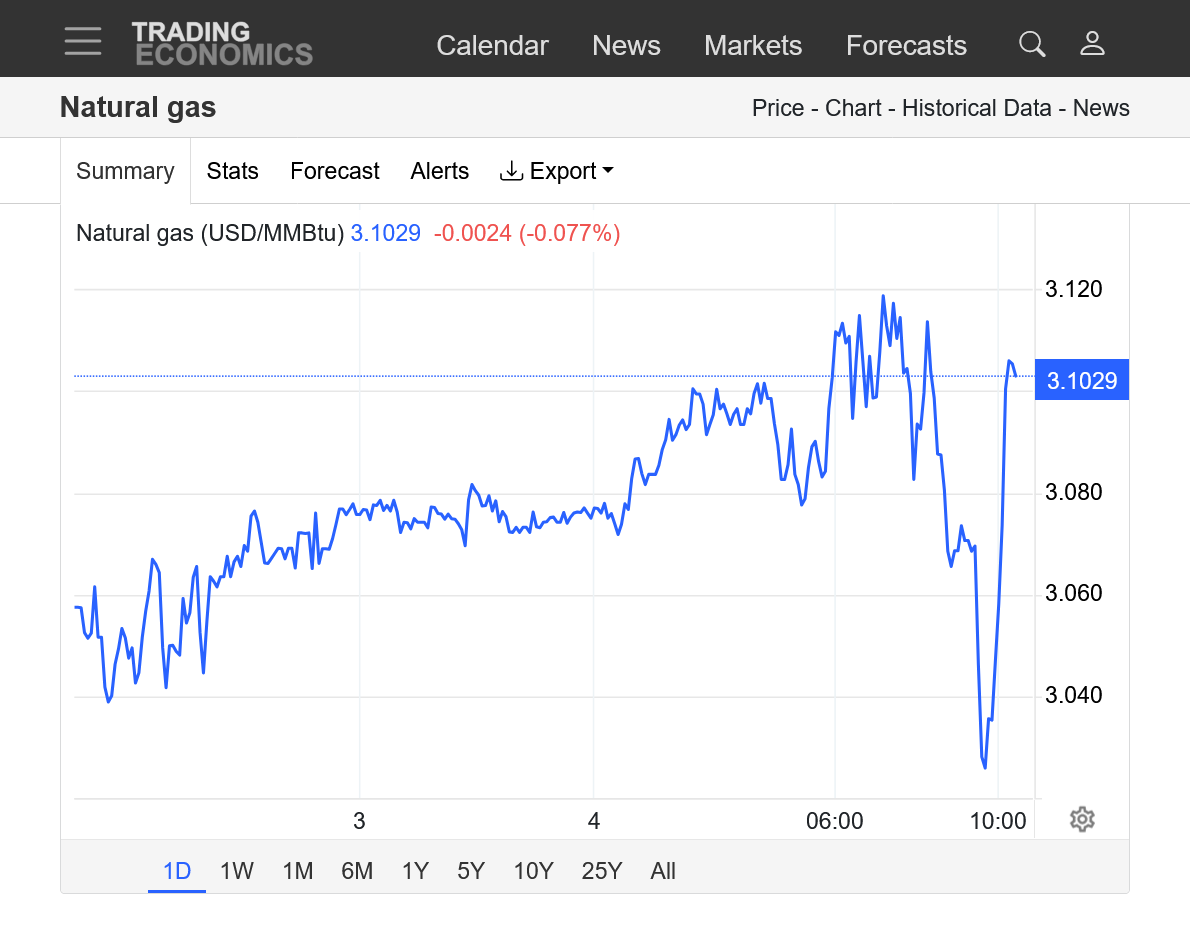The width and height of the screenshot is (1190, 927).
Task: Switch to the Stats tab
Action: pos(232,171)
